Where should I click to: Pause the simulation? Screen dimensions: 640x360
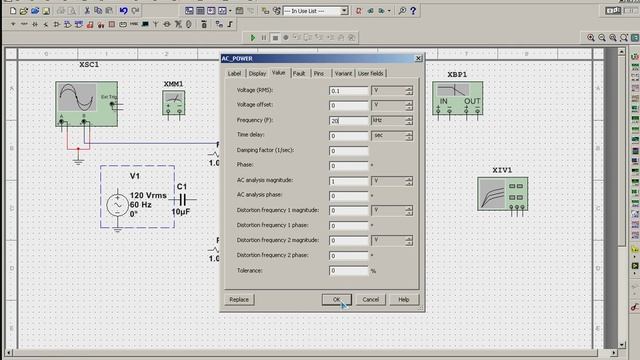click(x=264, y=38)
